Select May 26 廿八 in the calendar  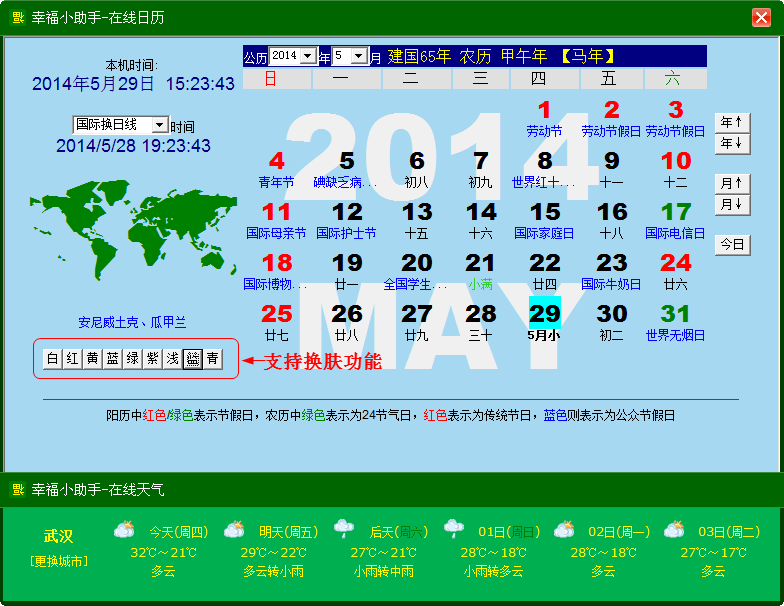[x=346, y=323]
